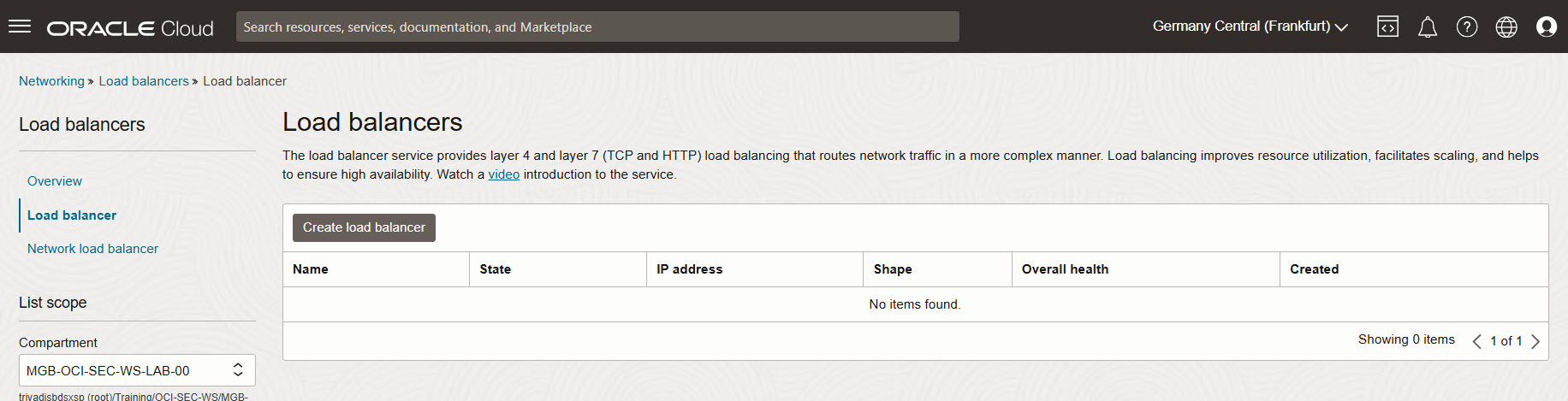Select Load balancer in the sidebar

72,215
